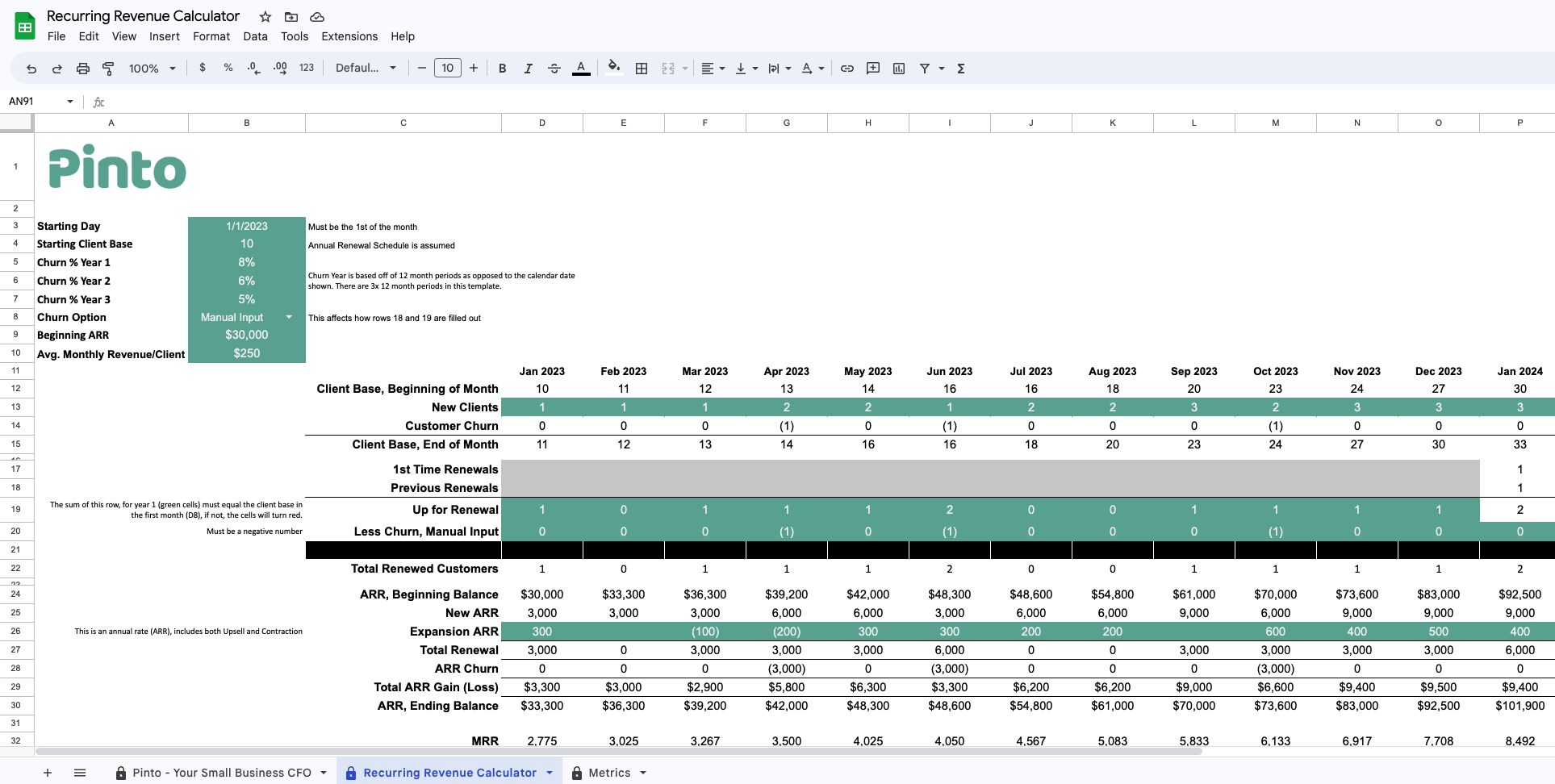The image size is (1555, 784).
Task: Click the Decrease decimal places icon
Action: 253,69
